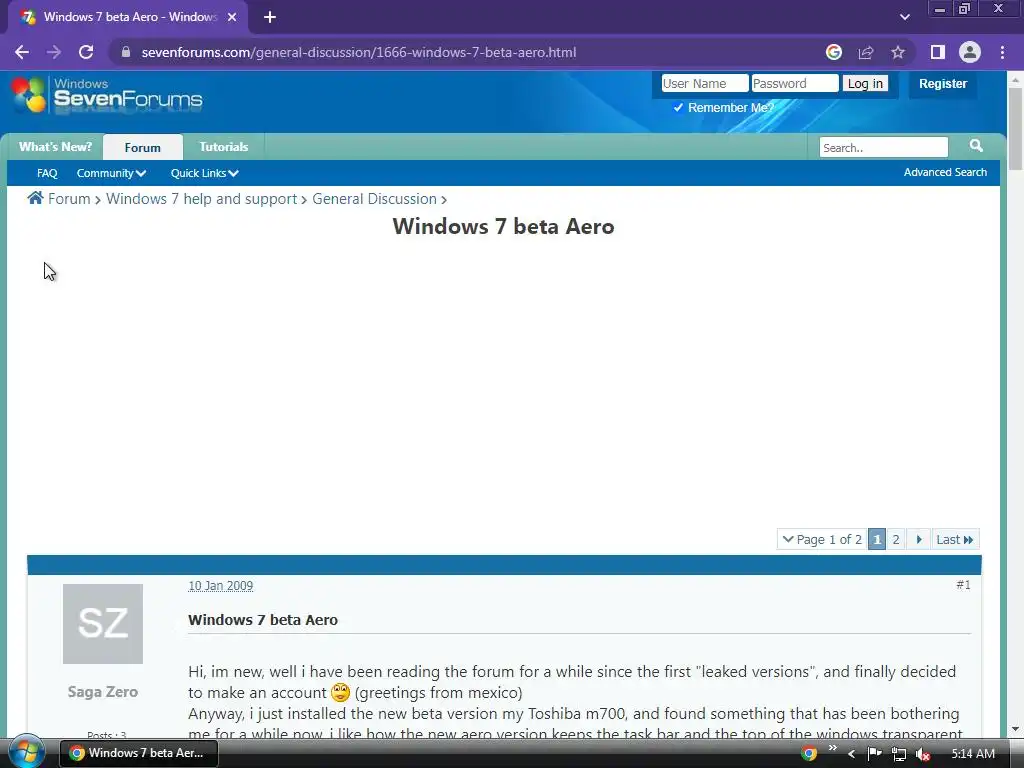Toggle Remember Me checkbox
Image resolution: width=1024 pixels, height=768 pixels.
(x=678, y=108)
